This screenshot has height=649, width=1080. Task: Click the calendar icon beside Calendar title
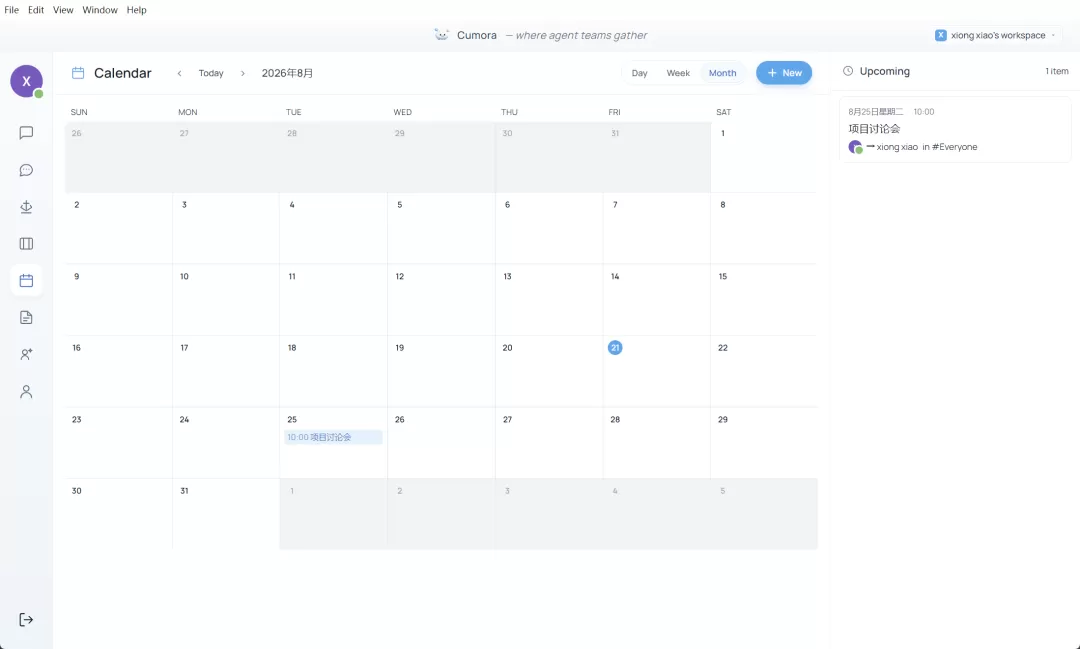tap(78, 73)
